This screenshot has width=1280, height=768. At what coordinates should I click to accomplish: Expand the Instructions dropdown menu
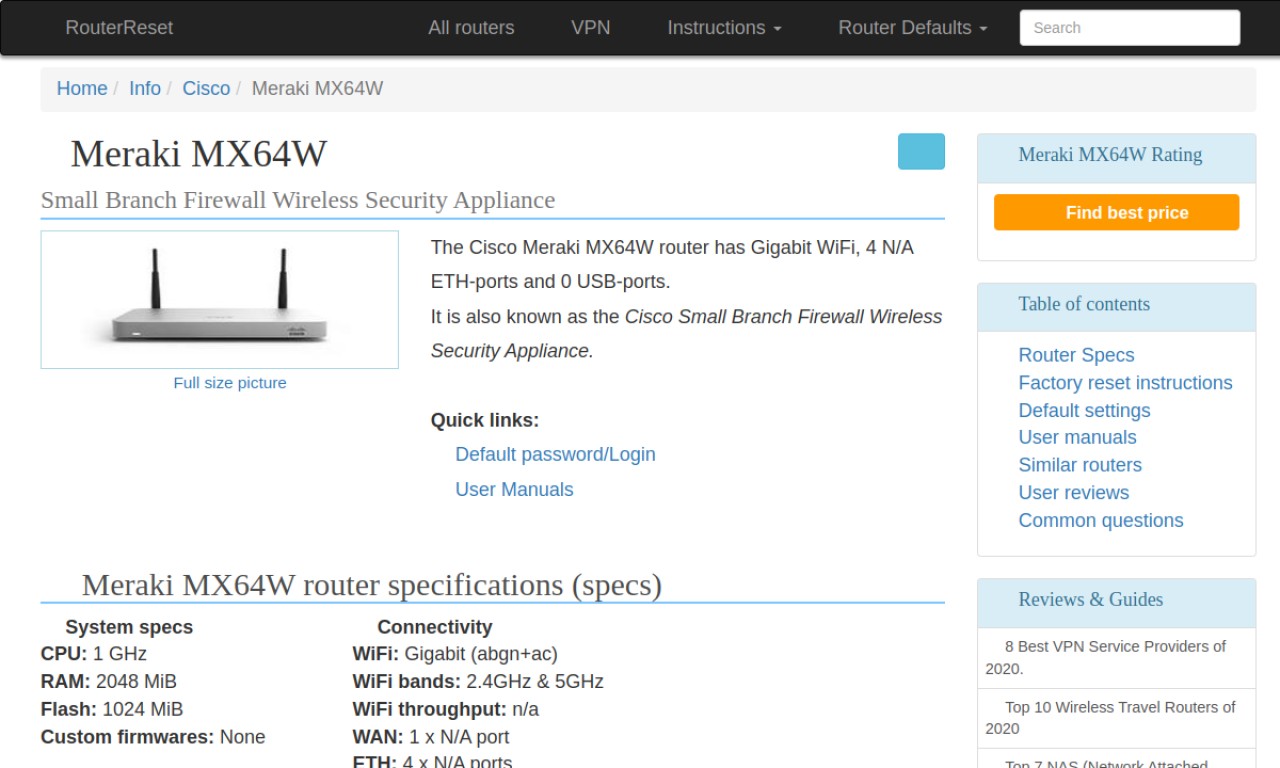point(724,28)
